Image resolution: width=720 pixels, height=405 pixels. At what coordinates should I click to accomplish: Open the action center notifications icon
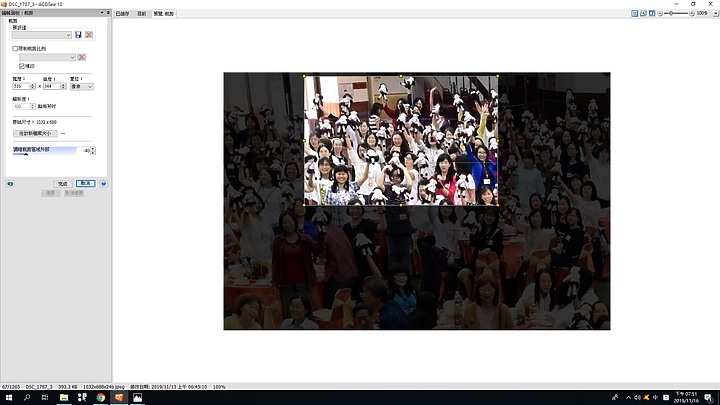[x=709, y=398]
